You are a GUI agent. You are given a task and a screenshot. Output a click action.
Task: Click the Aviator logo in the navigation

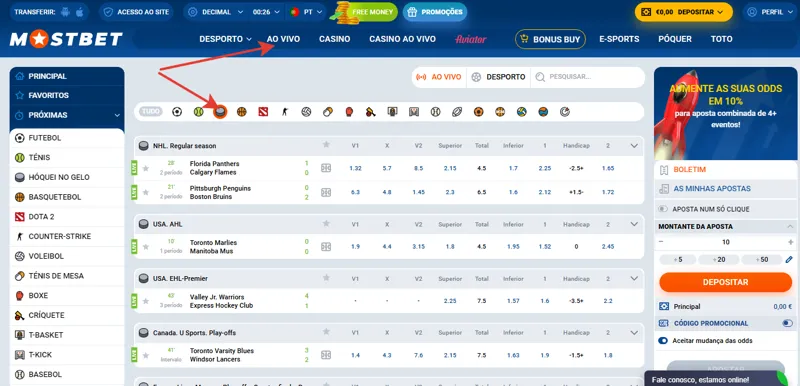[x=471, y=39]
